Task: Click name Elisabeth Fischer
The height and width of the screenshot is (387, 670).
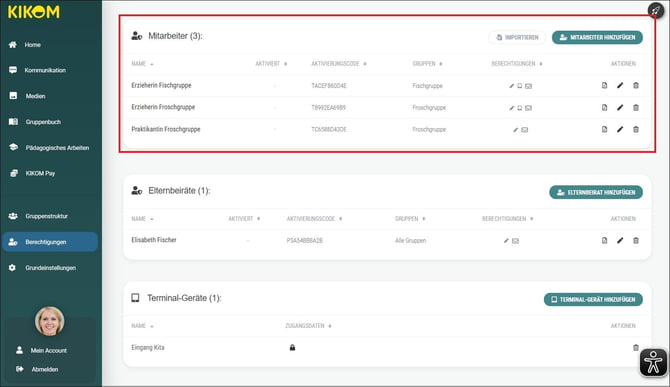Action: [154, 240]
